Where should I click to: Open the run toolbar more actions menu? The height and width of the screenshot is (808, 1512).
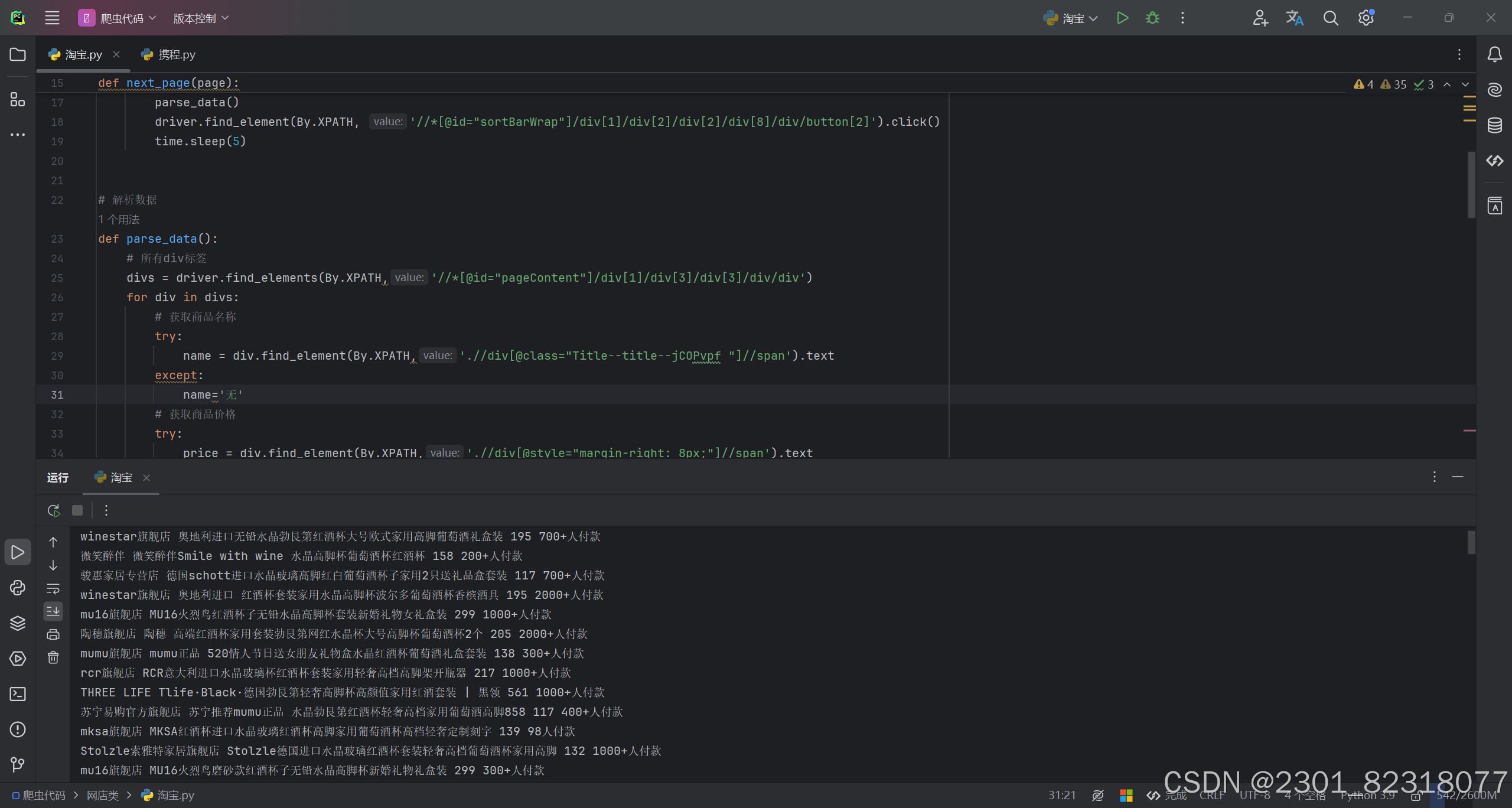tap(106, 510)
